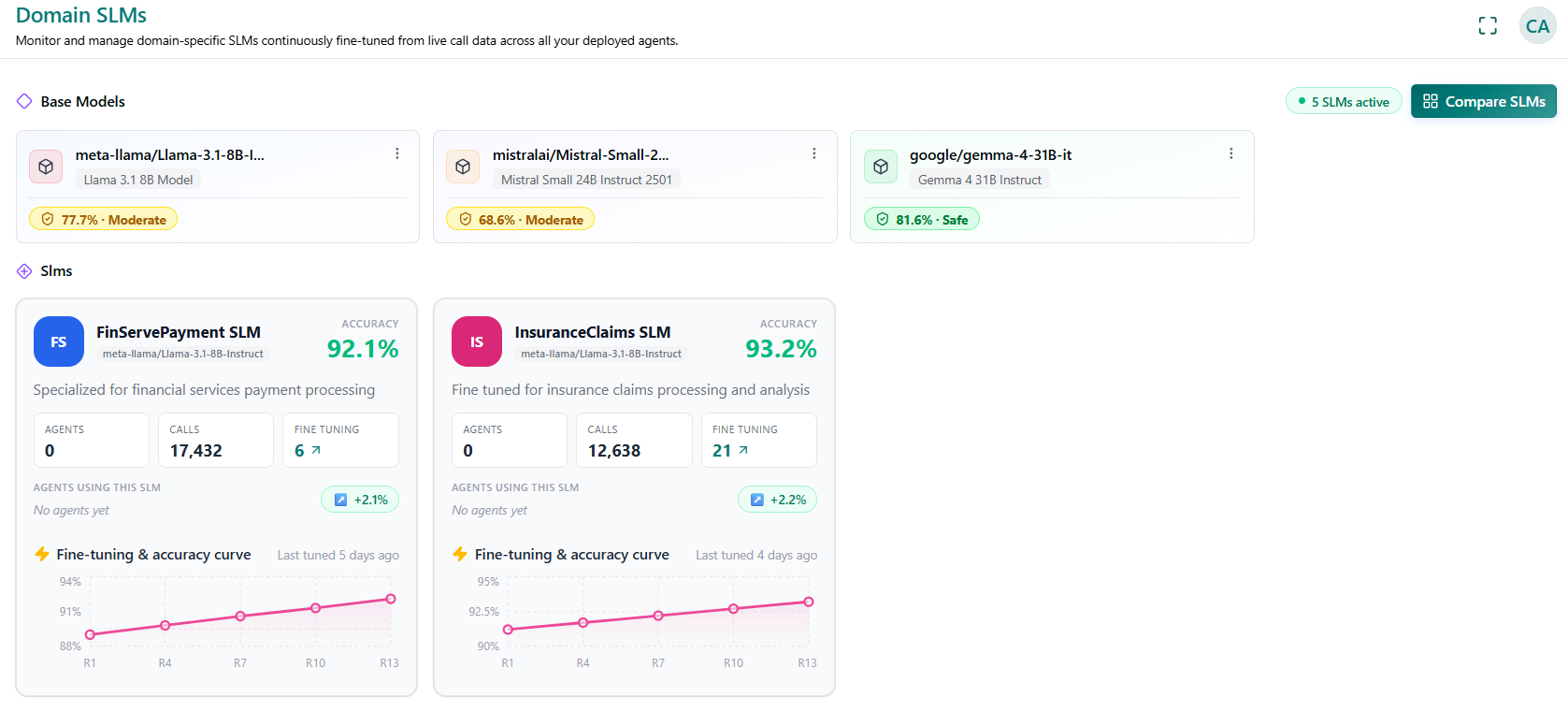The width and height of the screenshot is (1568, 726).
Task: Click the 77.7% Moderate safety badge
Action: (103, 219)
